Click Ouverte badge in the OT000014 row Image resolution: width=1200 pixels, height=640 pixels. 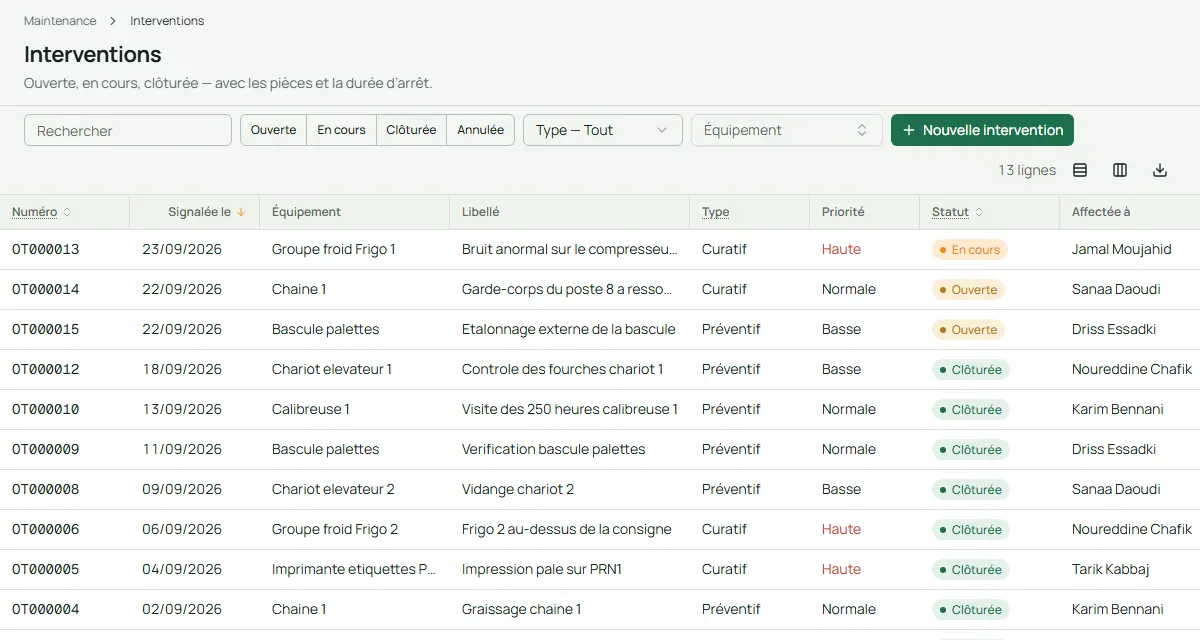[x=968, y=289]
